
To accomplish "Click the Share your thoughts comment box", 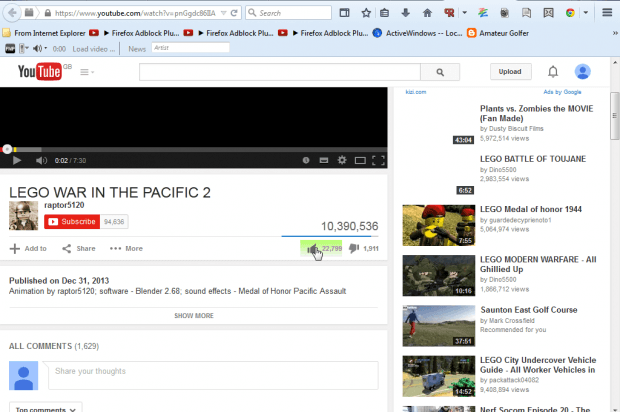I will [x=213, y=375].
